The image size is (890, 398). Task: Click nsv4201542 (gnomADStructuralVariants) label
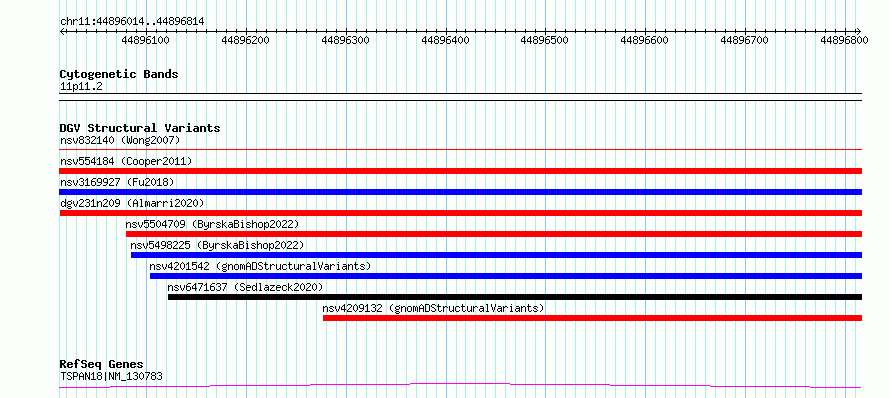click(x=260, y=266)
